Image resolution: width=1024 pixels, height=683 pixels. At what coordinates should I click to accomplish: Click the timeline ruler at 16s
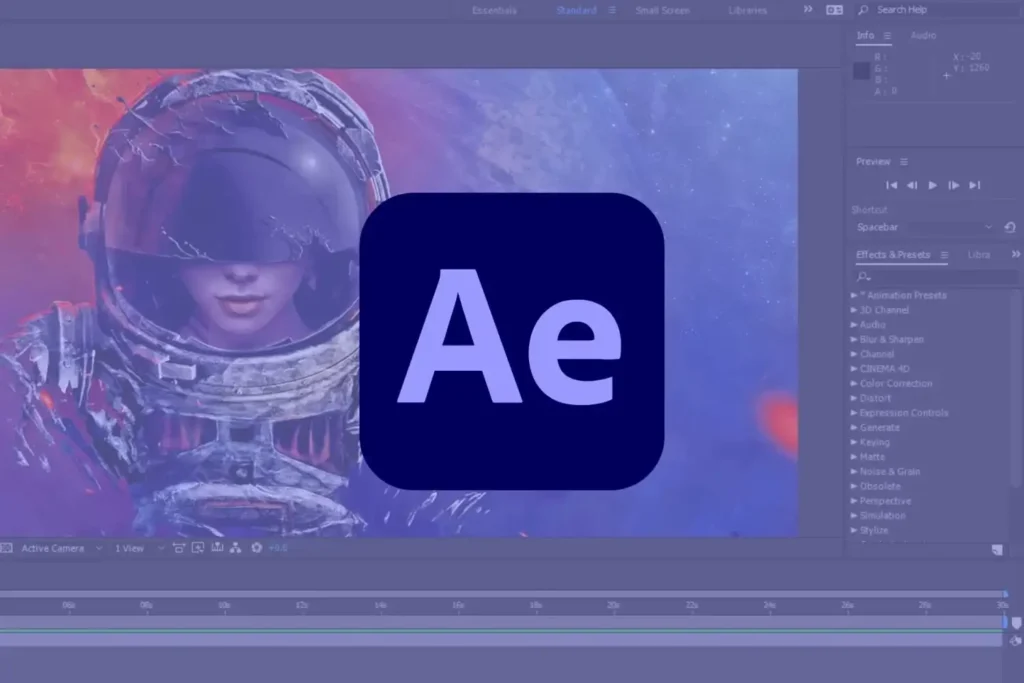coord(458,606)
